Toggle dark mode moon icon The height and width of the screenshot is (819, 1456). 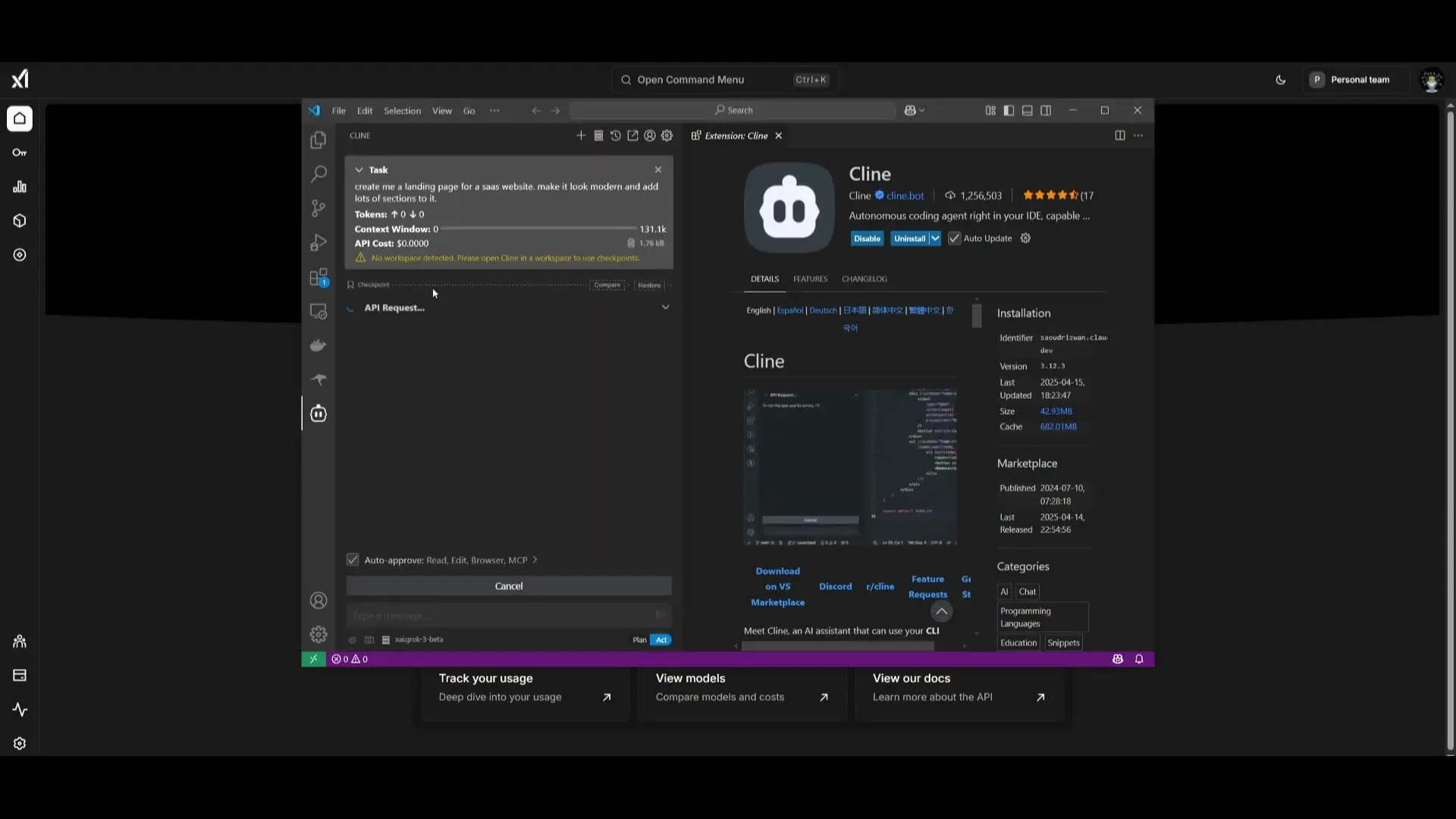[x=1281, y=80]
